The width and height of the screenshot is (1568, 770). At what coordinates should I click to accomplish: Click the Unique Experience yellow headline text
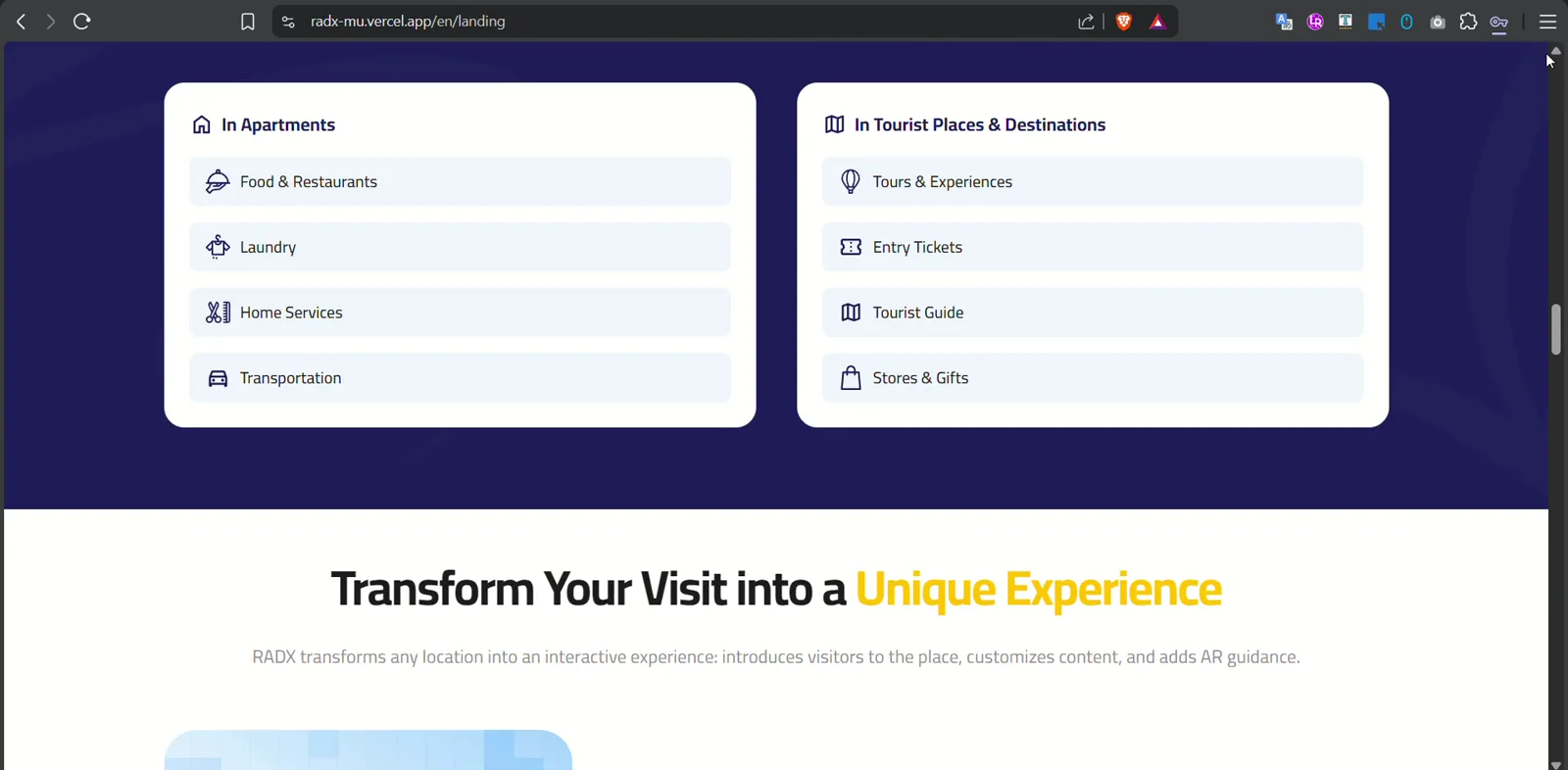pyautogui.click(x=1039, y=590)
